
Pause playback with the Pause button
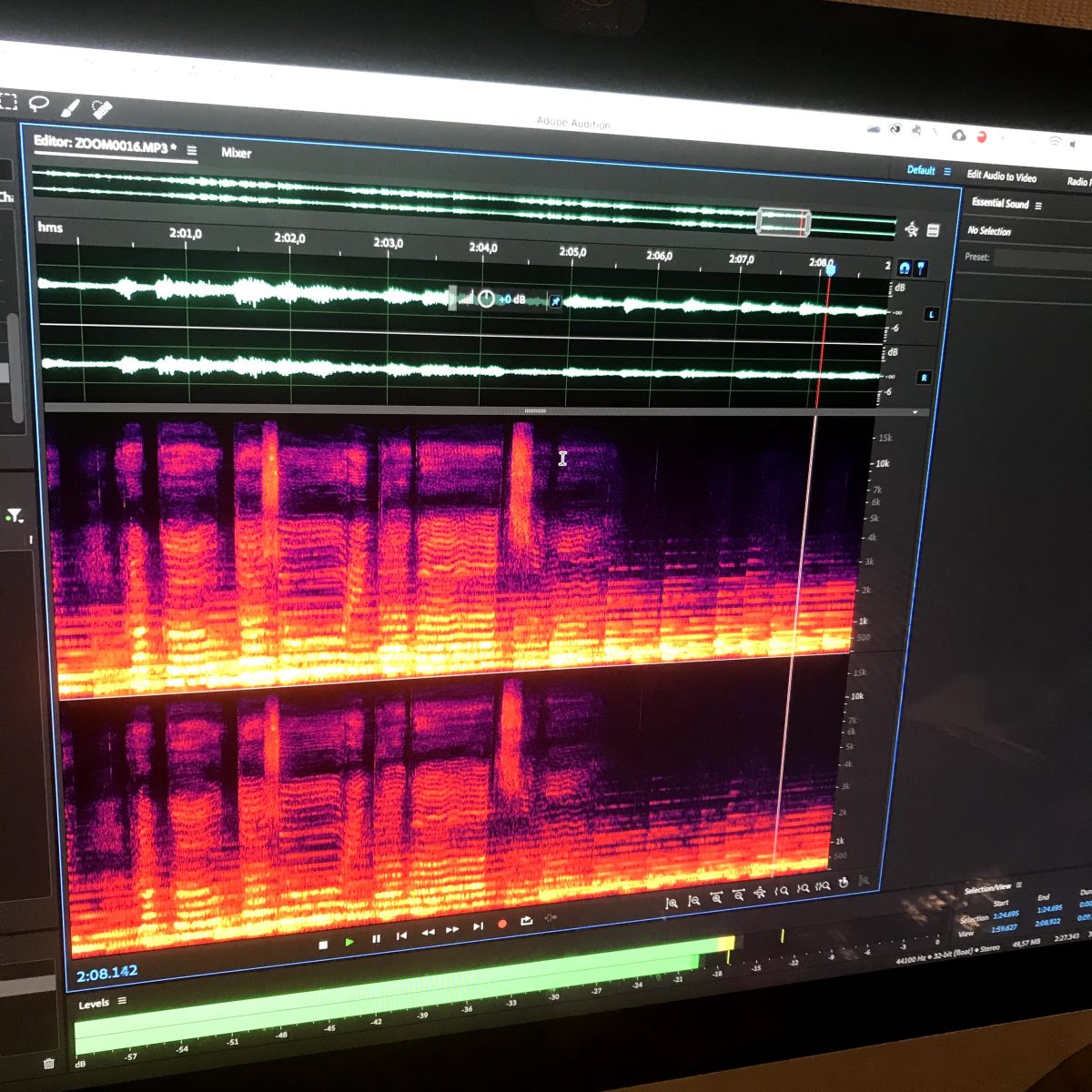tap(376, 939)
